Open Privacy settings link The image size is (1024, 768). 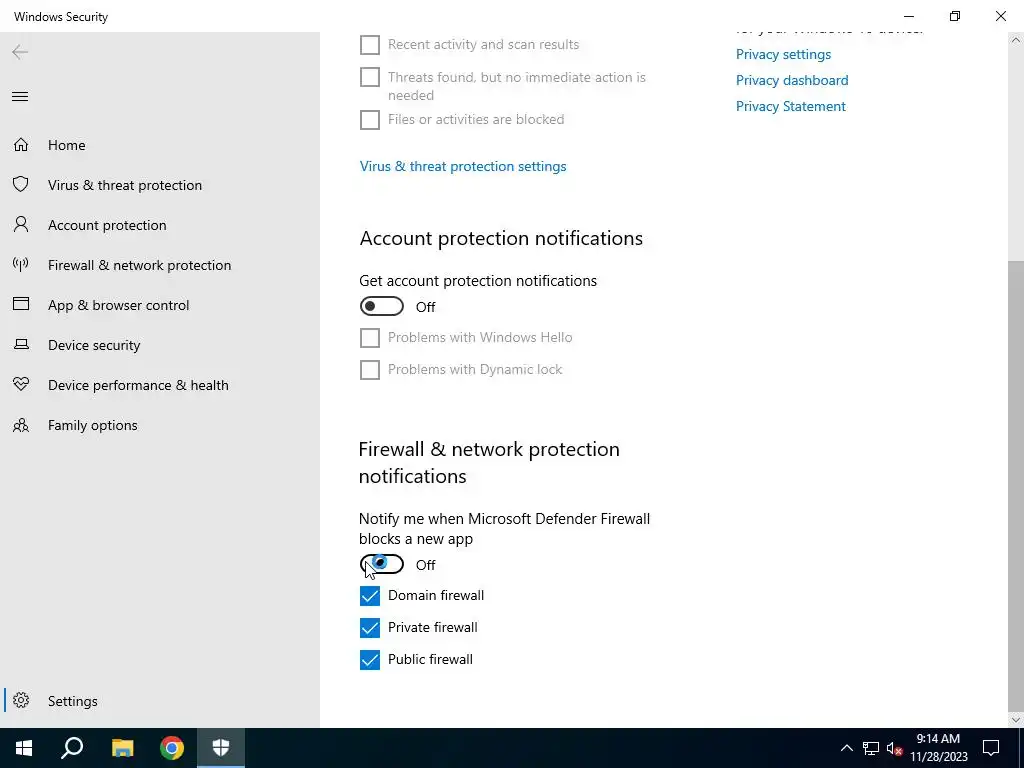783,54
